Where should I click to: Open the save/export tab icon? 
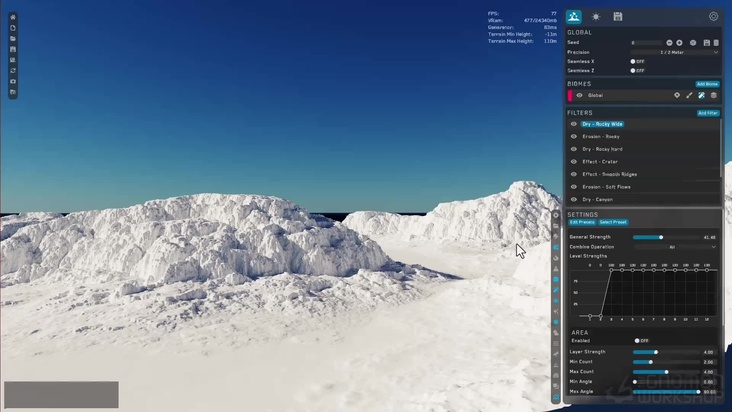coord(618,17)
